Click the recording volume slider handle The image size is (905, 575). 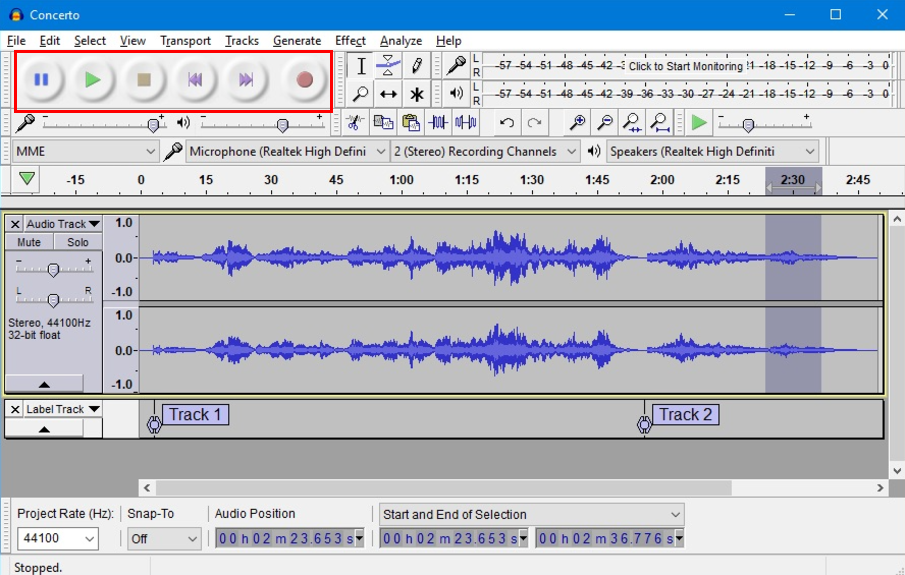tap(154, 125)
